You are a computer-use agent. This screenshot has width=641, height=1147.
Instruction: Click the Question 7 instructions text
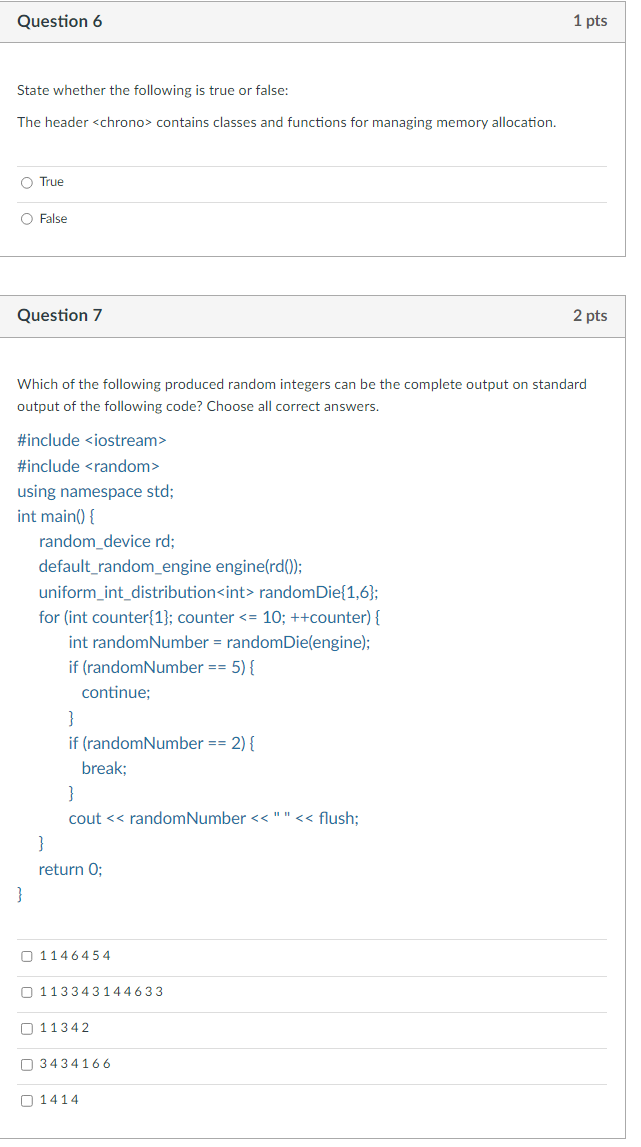302,395
